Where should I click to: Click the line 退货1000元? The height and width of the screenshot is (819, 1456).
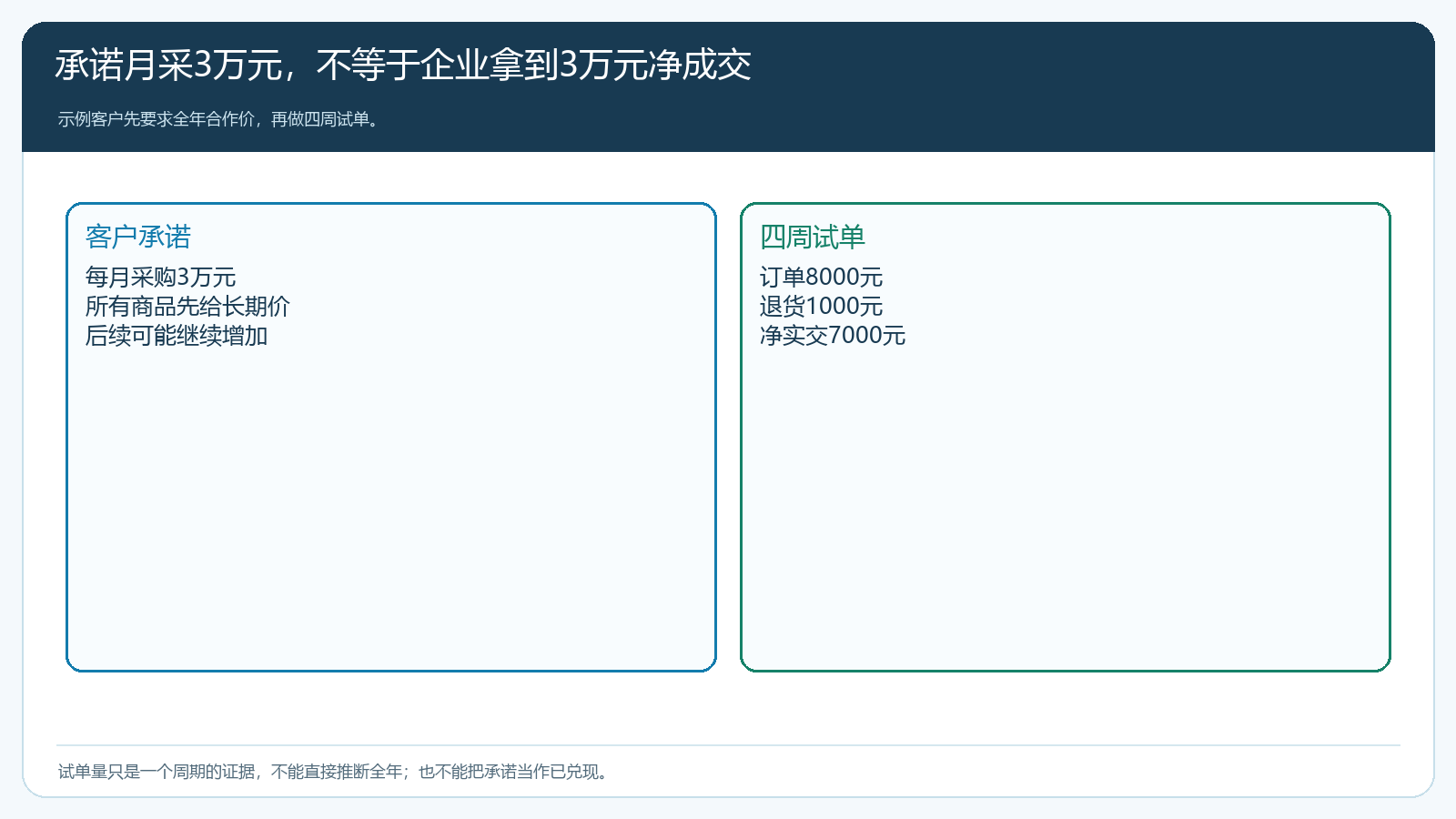click(822, 306)
